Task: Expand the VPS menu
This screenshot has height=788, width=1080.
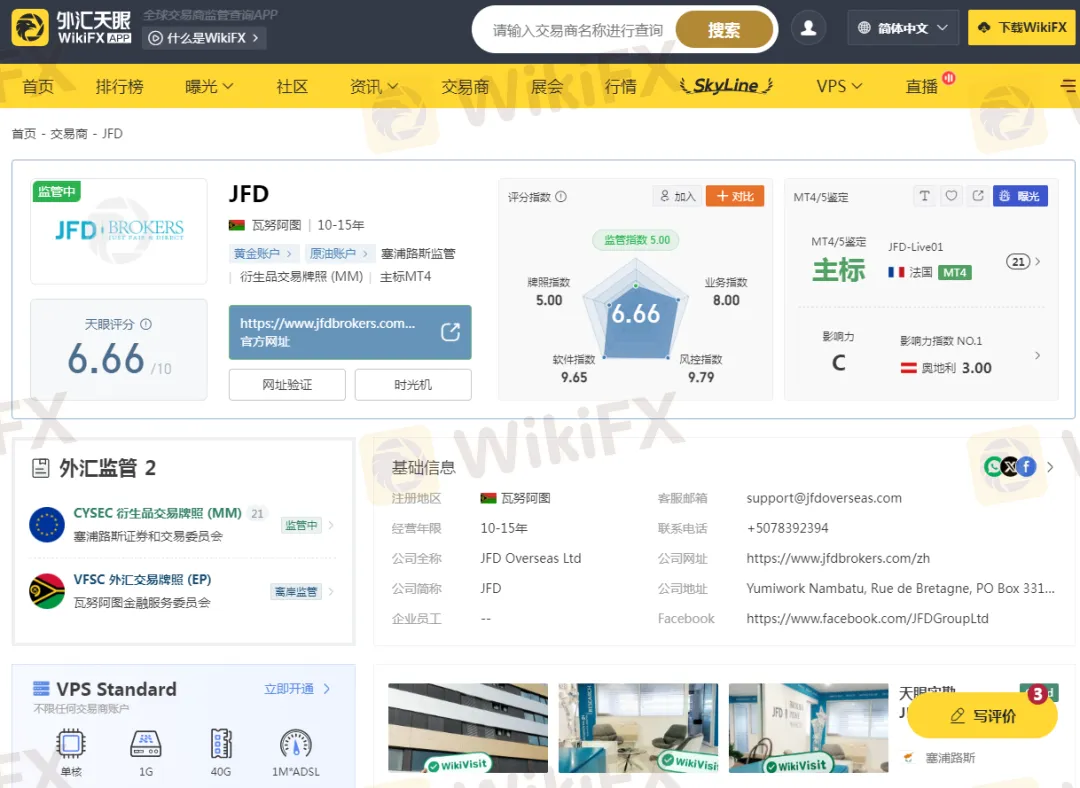Action: 839,86
